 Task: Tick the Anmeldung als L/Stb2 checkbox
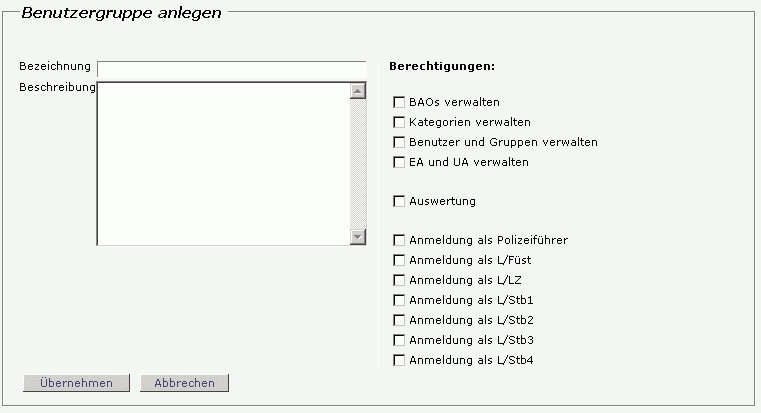399,320
